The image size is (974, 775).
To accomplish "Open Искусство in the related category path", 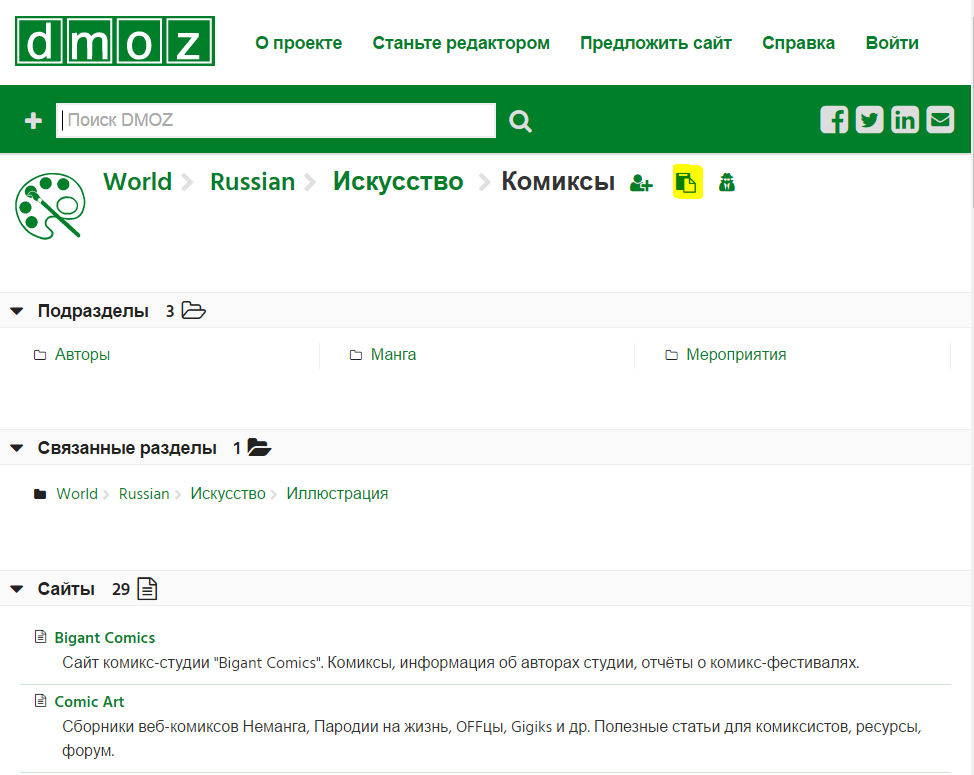I will [228, 494].
